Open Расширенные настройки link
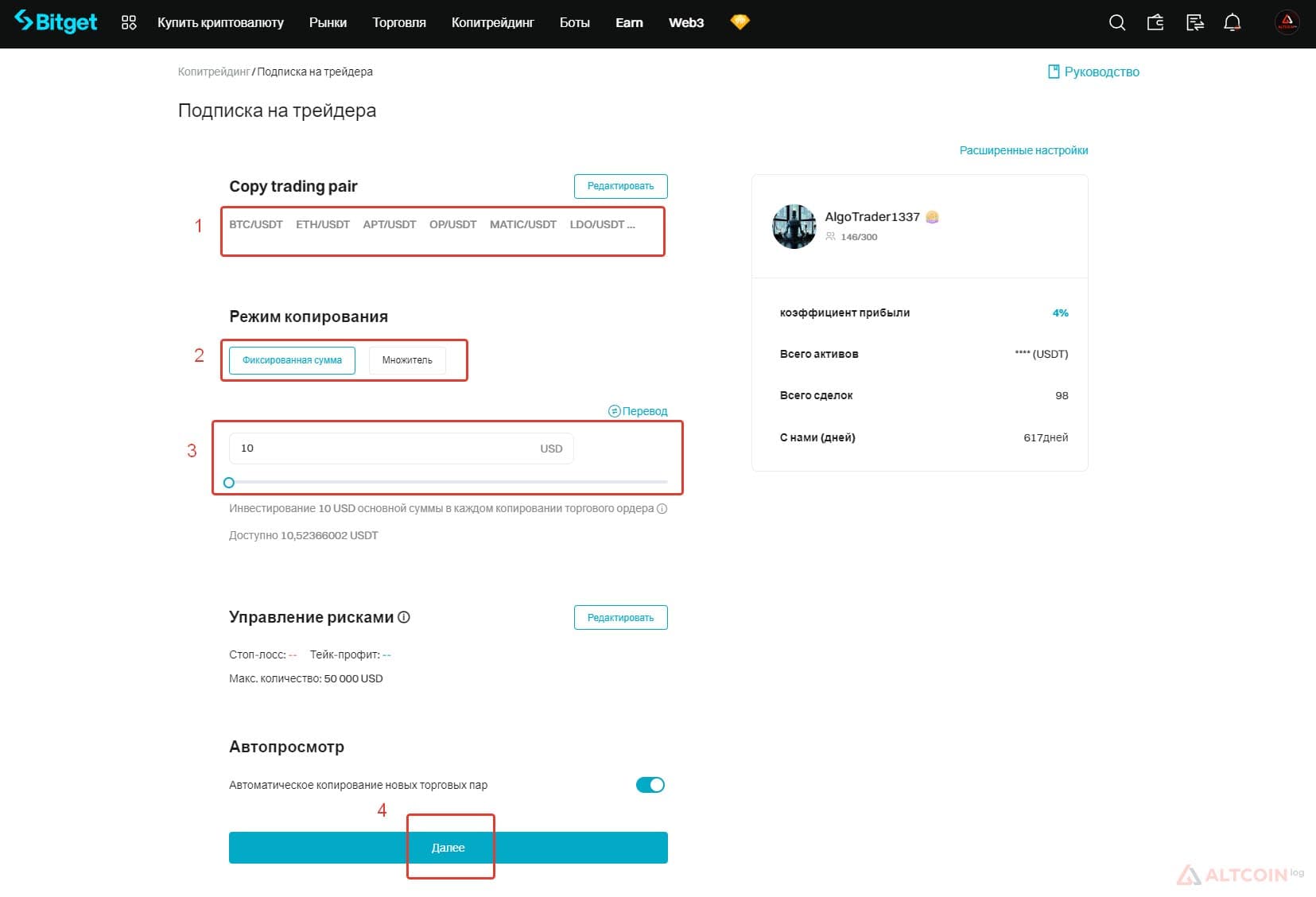This screenshot has width=1316, height=897. 1023,150
